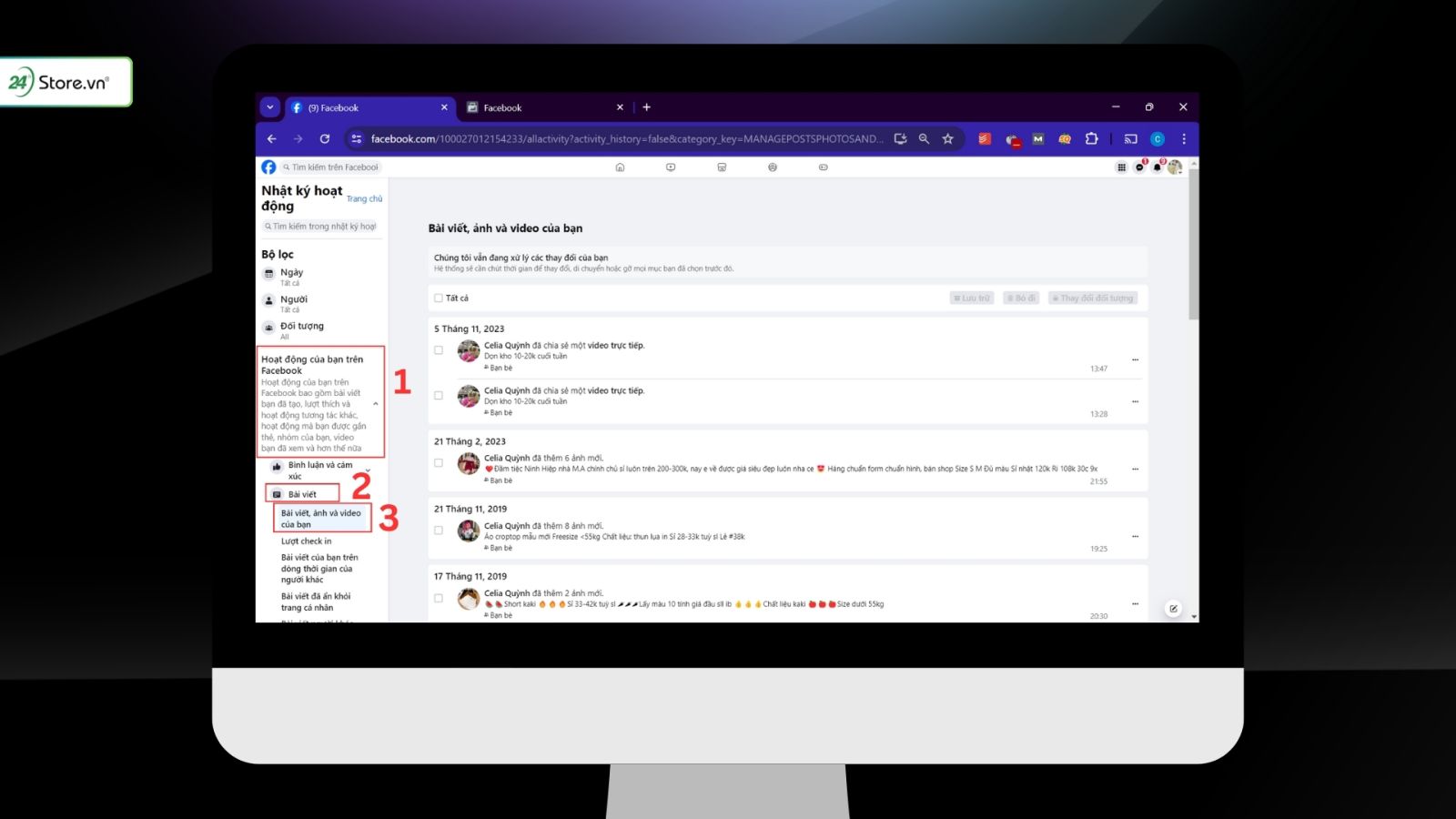The height and width of the screenshot is (819, 1456).
Task: Click the 'Lưu trữ' archive button
Action: click(x=972, y=298)
